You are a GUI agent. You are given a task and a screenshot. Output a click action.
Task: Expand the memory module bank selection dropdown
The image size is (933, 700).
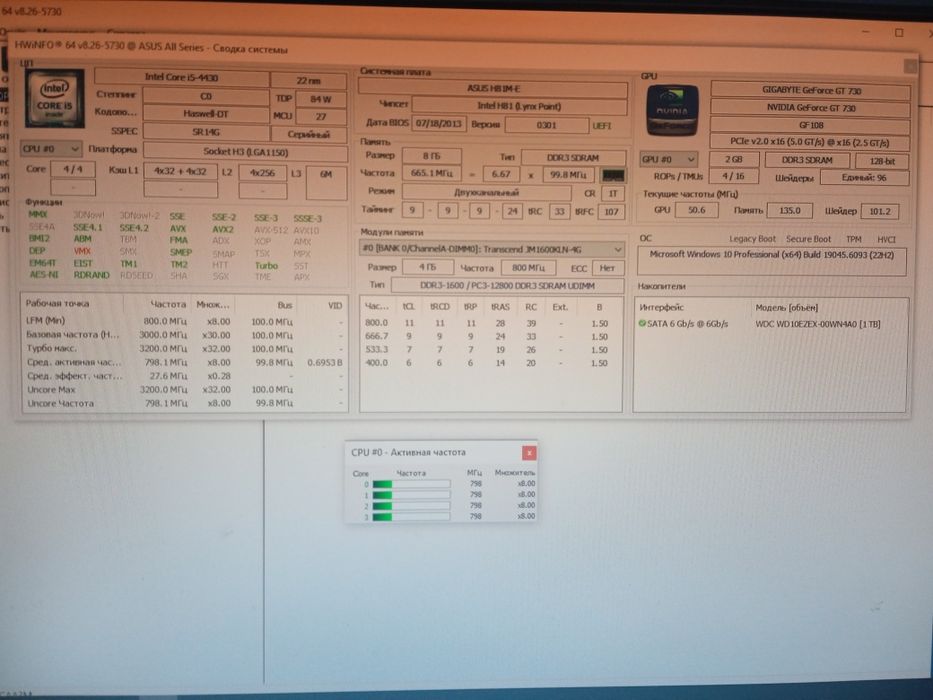[x=491, y=249]
